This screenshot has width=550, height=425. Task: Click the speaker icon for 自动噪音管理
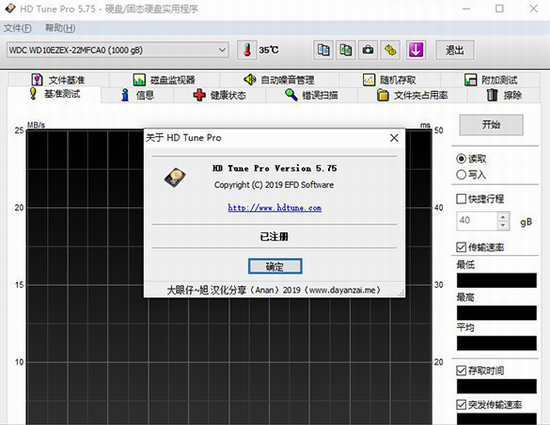click(x=250, y=79)
